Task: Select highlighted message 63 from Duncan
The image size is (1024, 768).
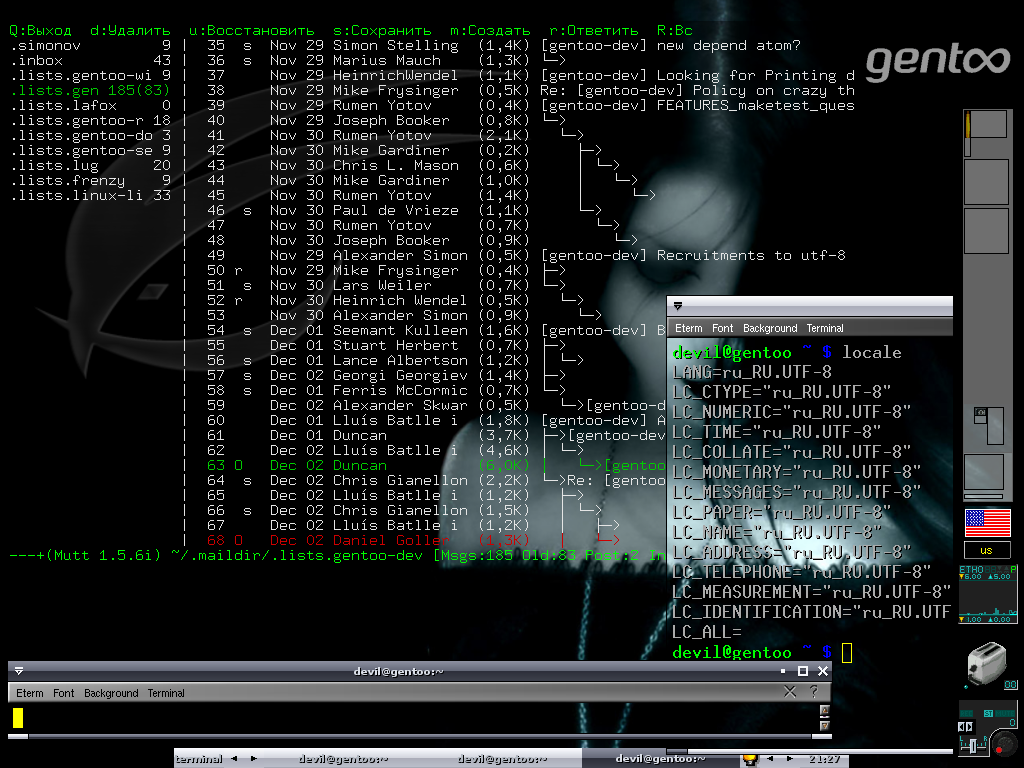Action: point(436,466)
